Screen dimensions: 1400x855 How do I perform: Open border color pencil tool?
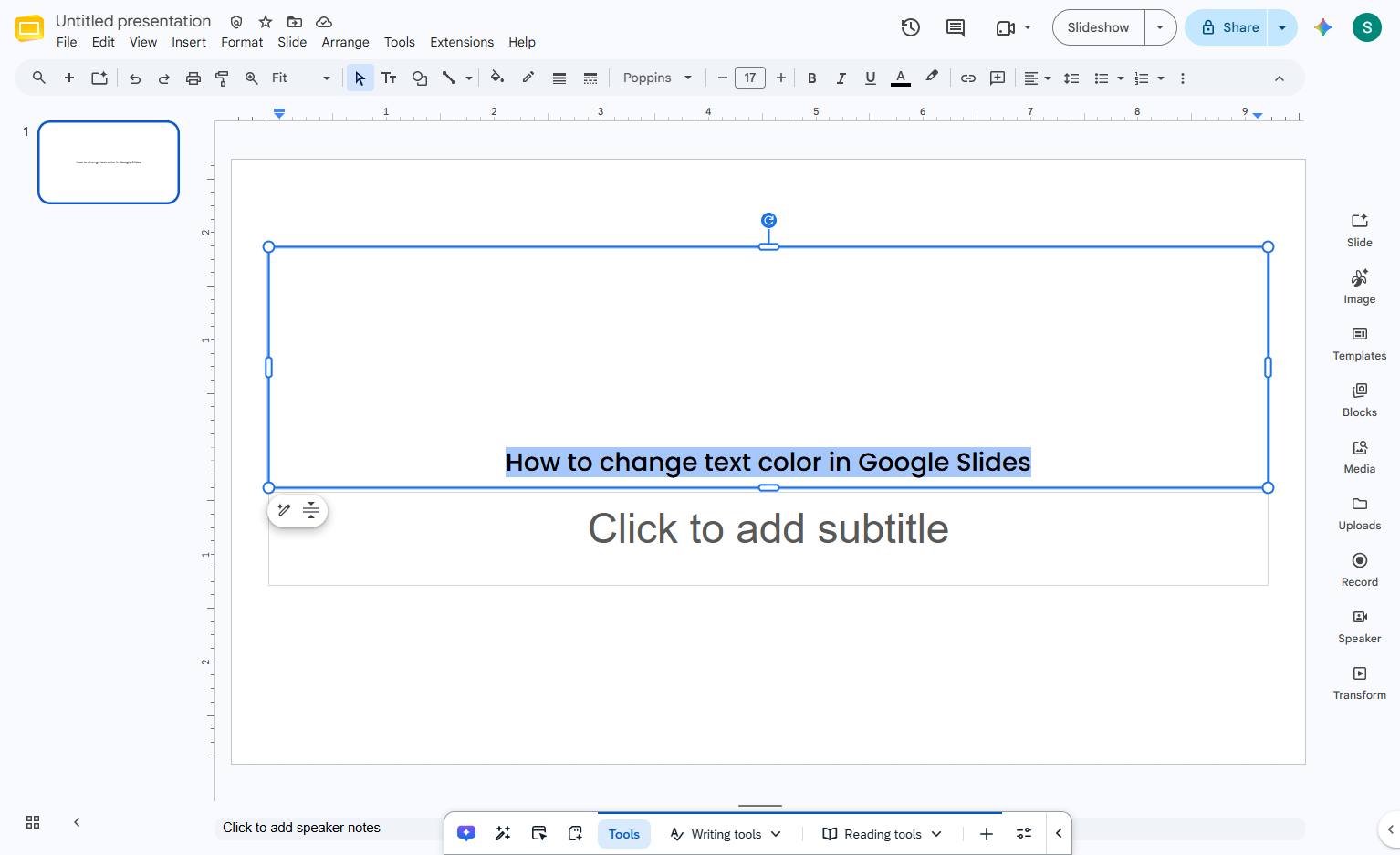tap(528, 78)
